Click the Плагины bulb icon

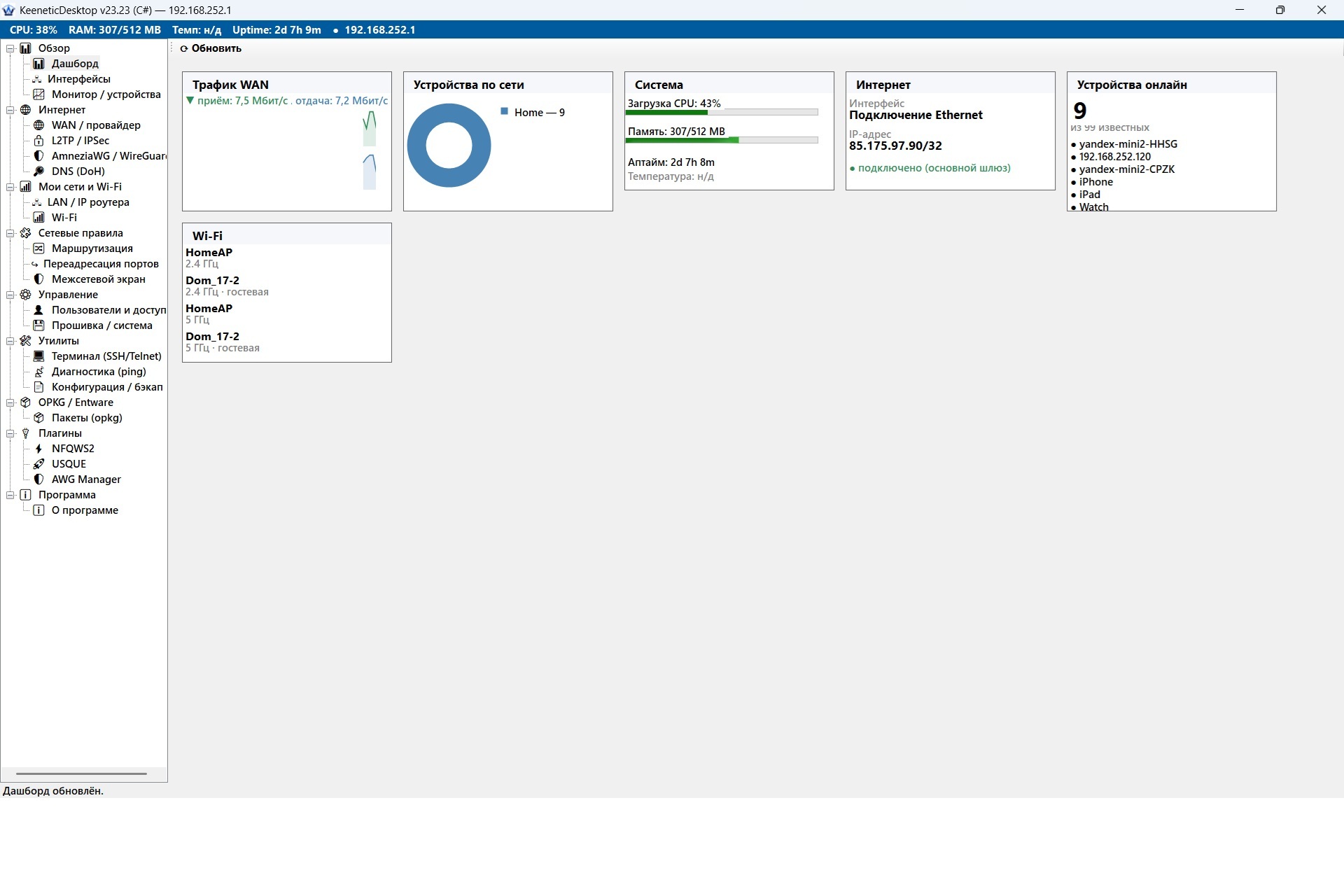pyautogui.click(x=26, y=433)
